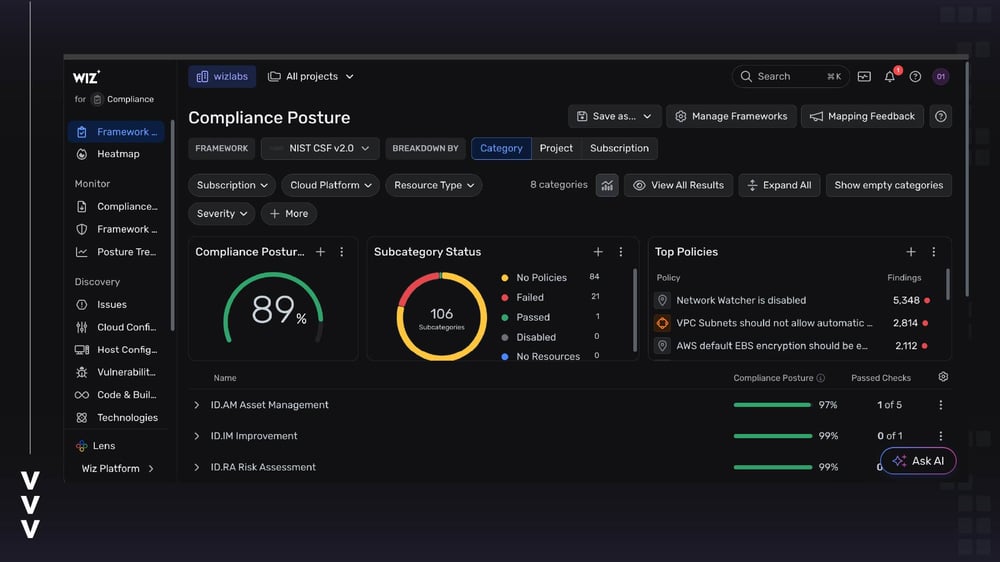Select the wizlabs tenant tab
The height and width of the screenshot is (562, 1000).
pyautogui.click(x=222, y=77)
